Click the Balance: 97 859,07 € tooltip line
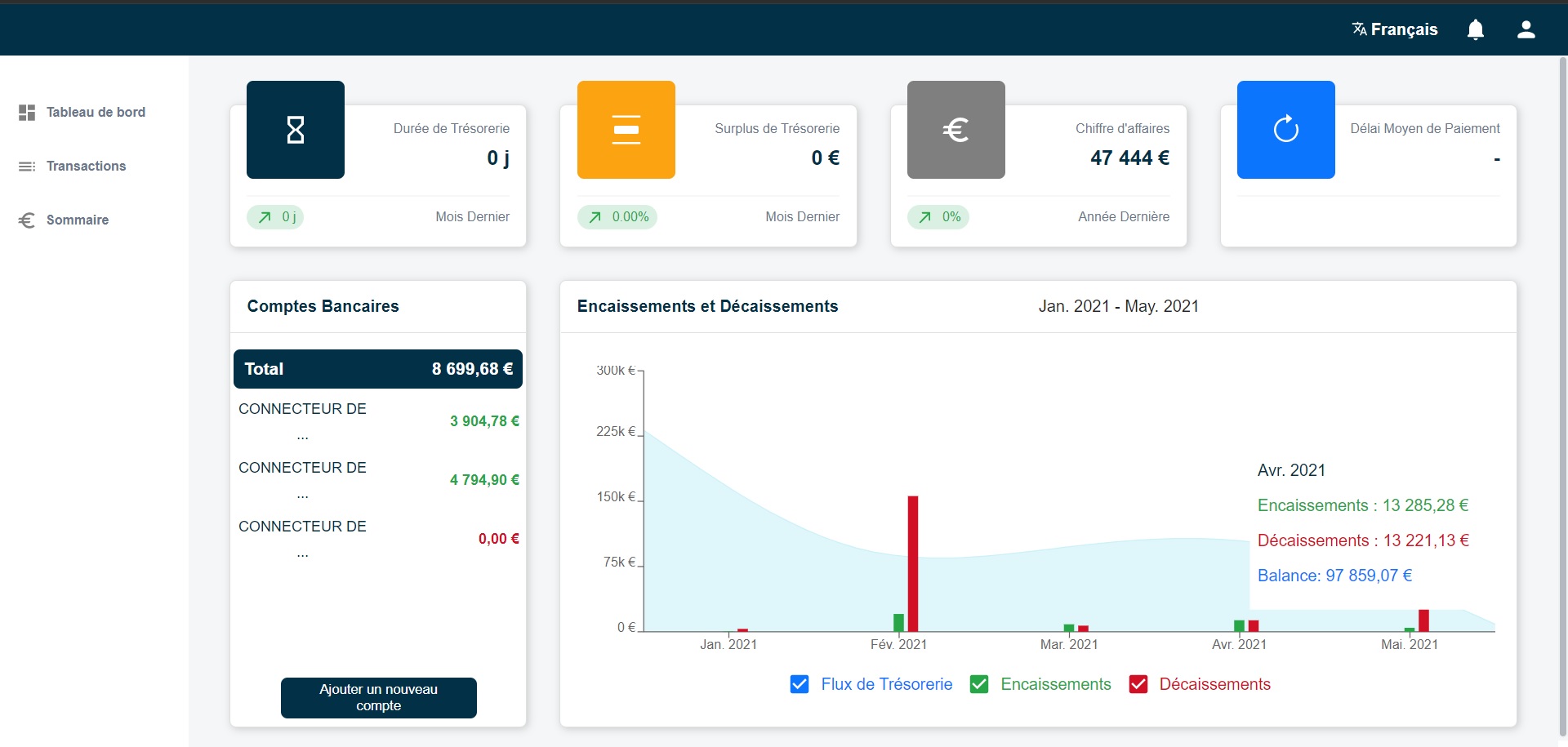This screenshot has width=1568, height=747. click(x=1335, y=576)
